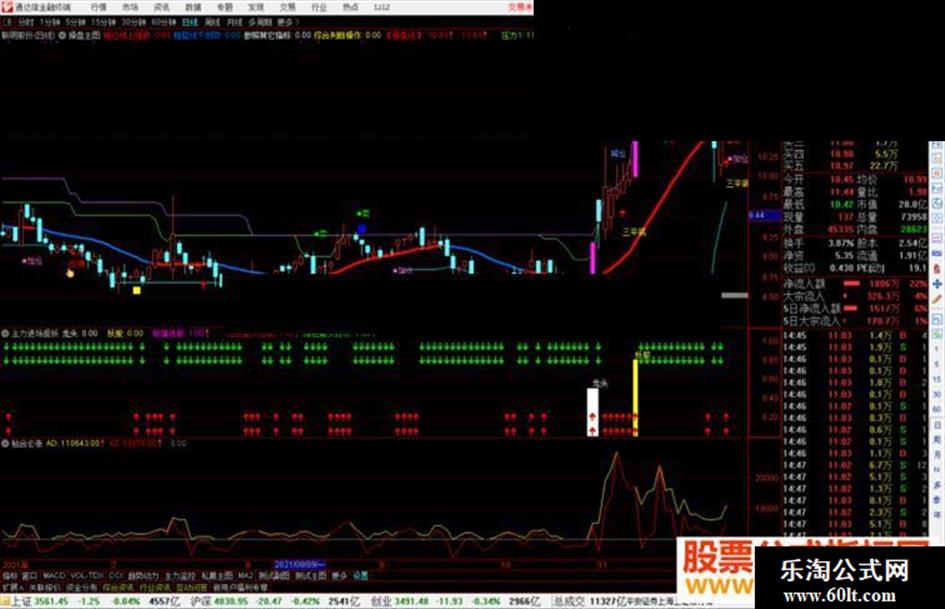Image resolution: width=945 pixels, height=609 pixels.
Task: Open the 专题 menu
Action: click(x=224, y=7)
